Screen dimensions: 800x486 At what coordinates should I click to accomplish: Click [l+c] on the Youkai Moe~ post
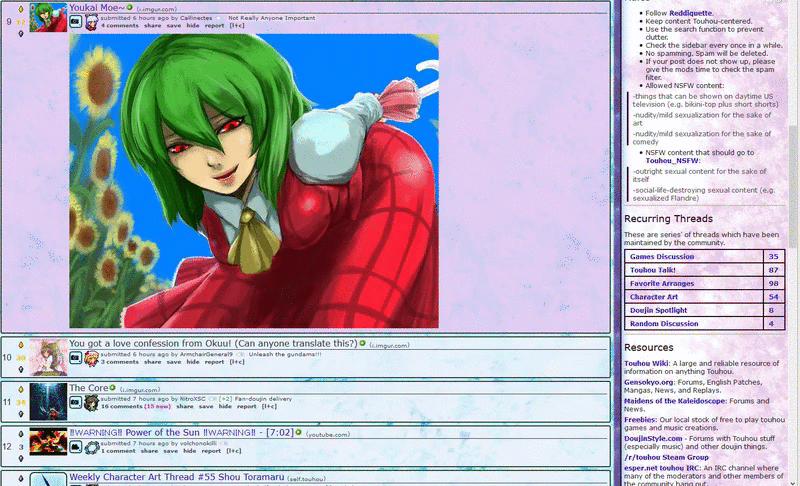(x=237, y=25)
